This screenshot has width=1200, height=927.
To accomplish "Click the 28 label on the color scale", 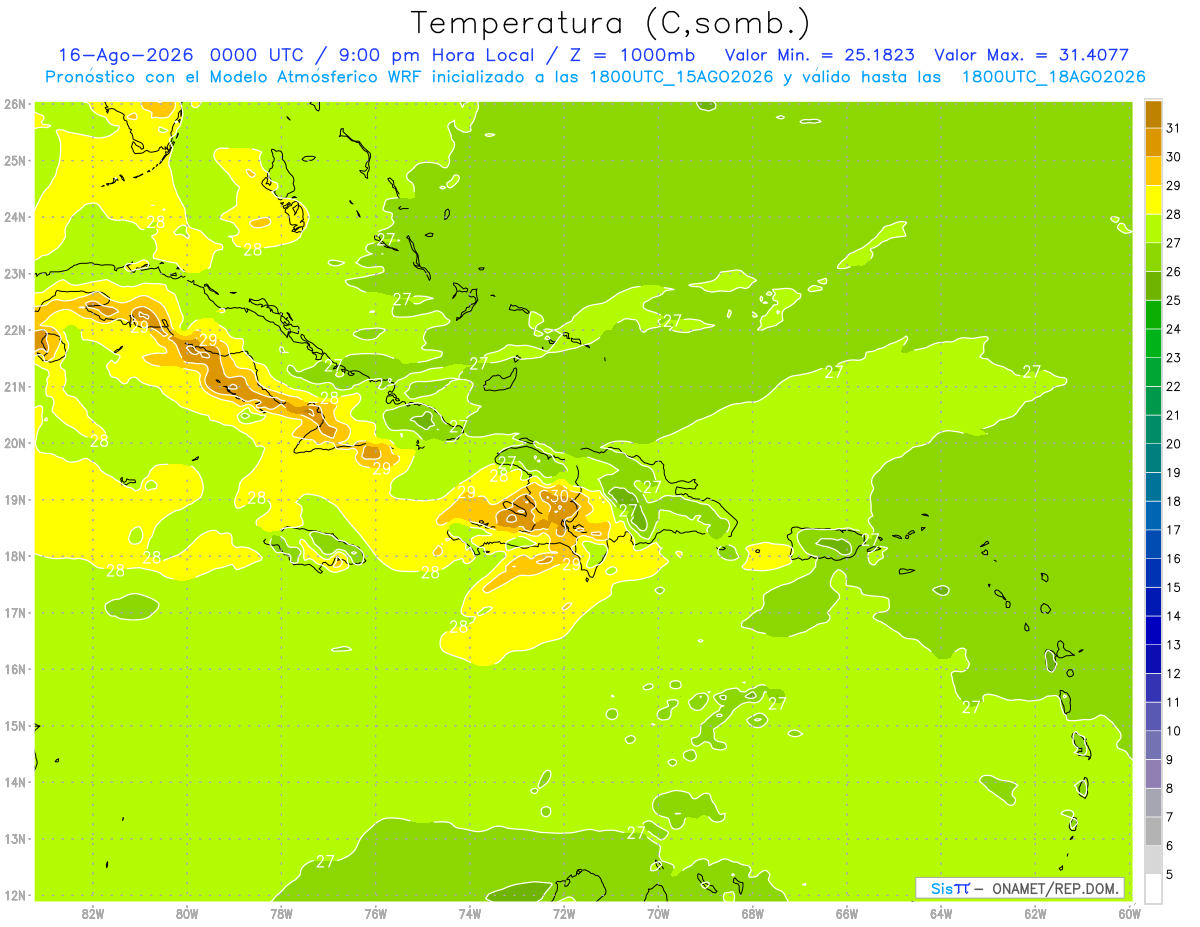I will tap(1173, 214).
